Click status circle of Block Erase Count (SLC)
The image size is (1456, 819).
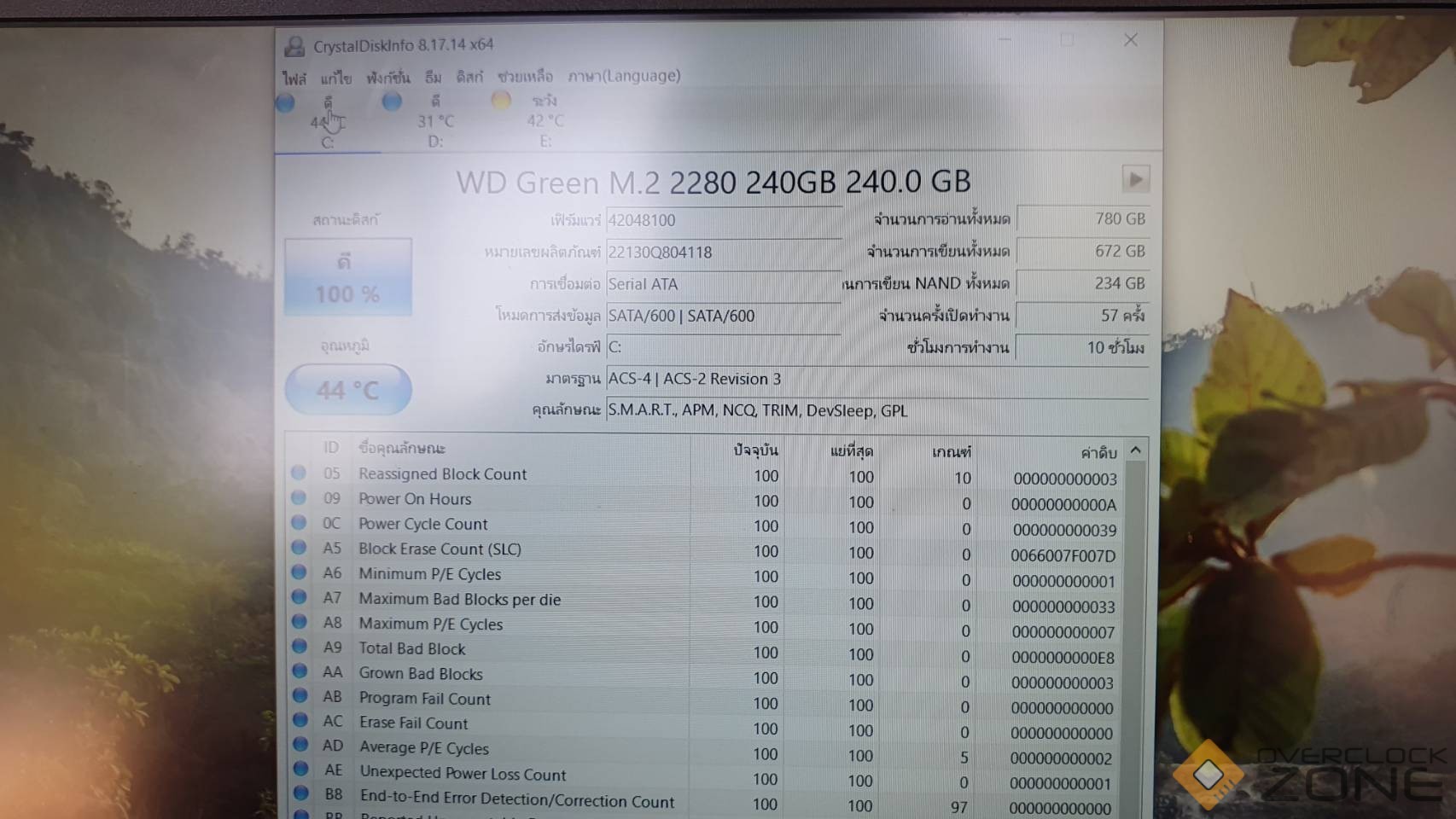(299, 547)
